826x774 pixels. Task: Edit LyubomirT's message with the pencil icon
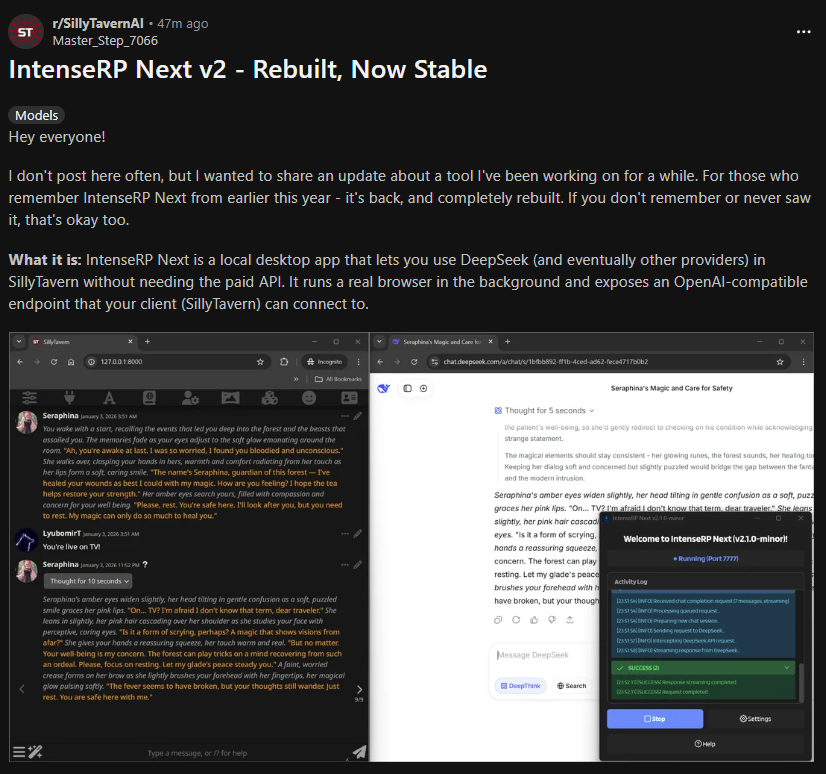(x=358, y=534)
